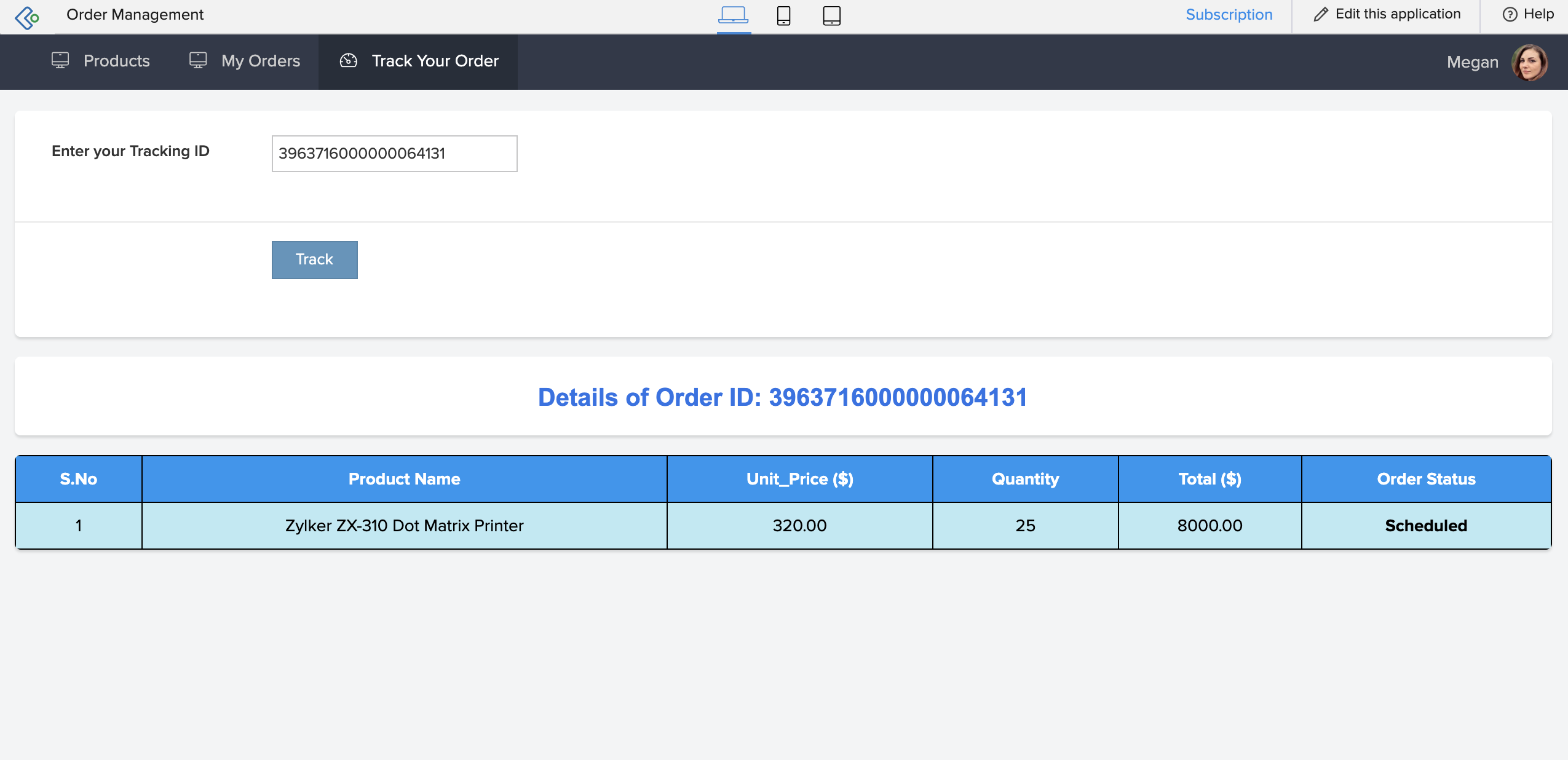
Task: Select the Zylker ZX-310 product name cell
Action: pyautogui.click(x=403, y=525)
